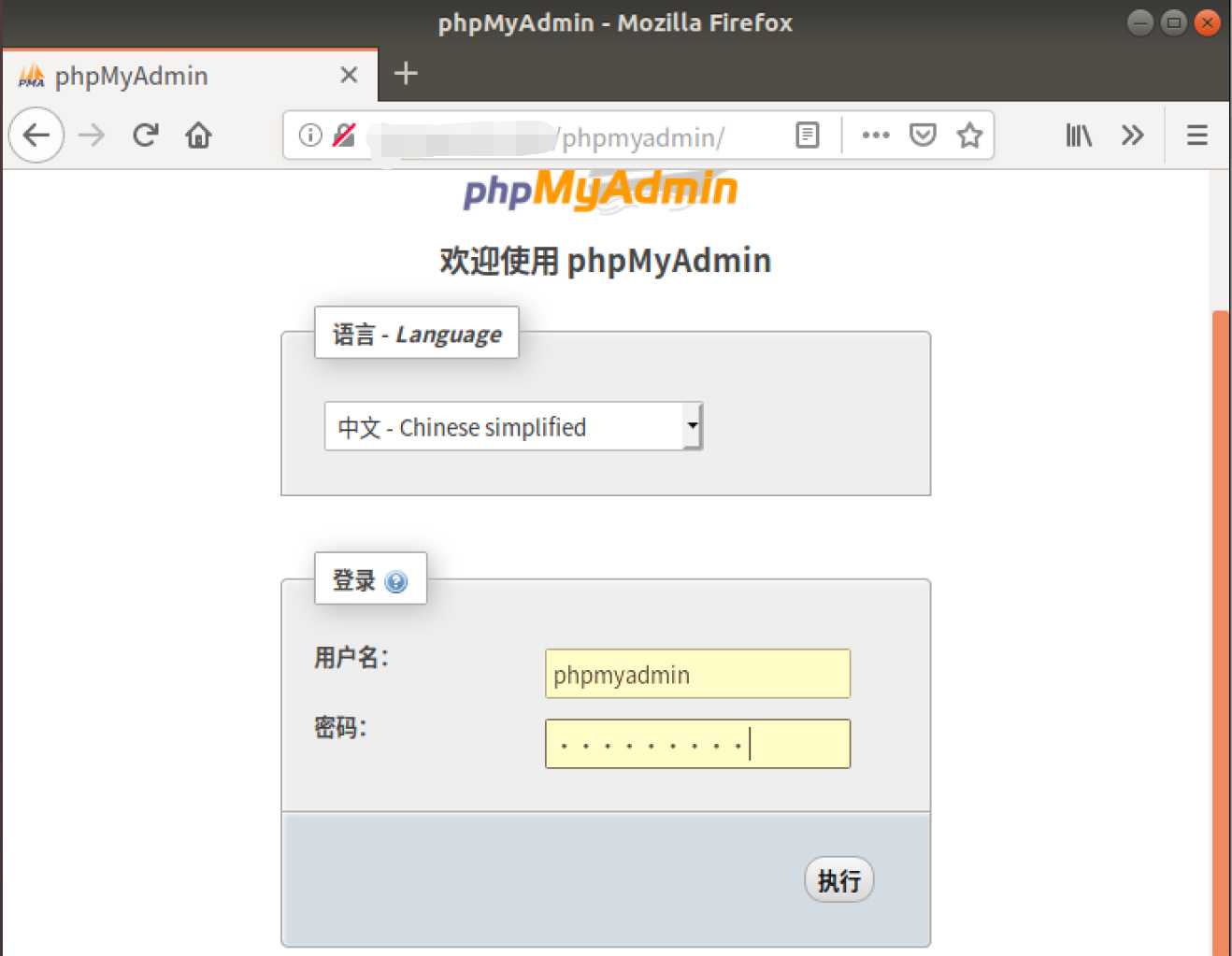Reload the phpMyAdmin page

point(146,136)
